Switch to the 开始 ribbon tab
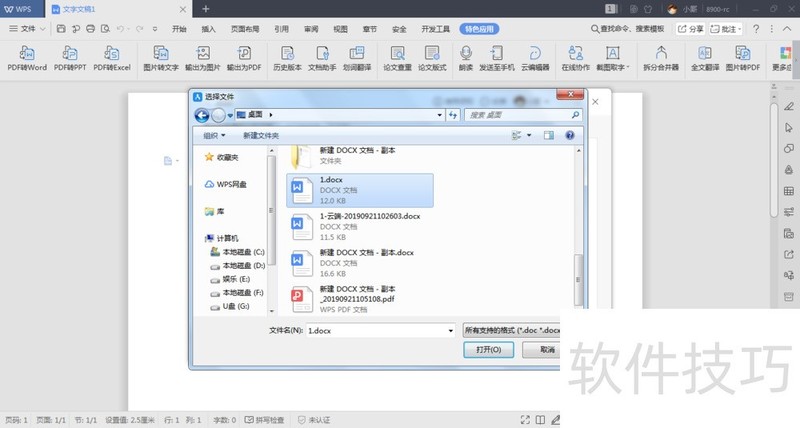 pos(179,29)
